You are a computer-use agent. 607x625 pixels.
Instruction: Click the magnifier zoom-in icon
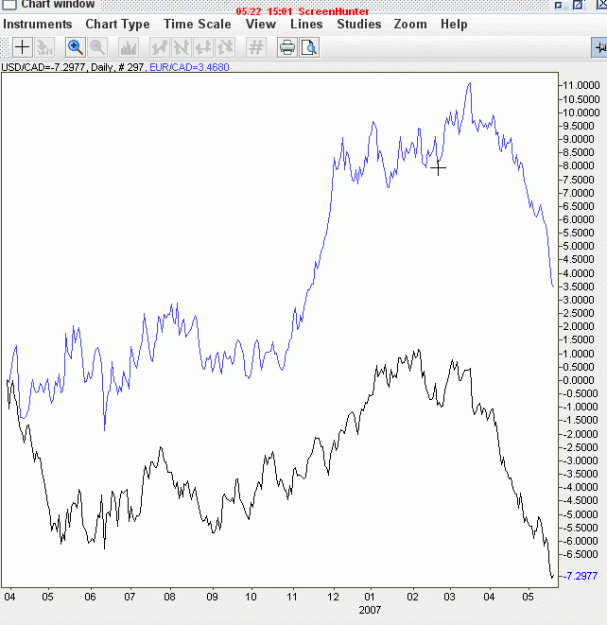(75, 47)
